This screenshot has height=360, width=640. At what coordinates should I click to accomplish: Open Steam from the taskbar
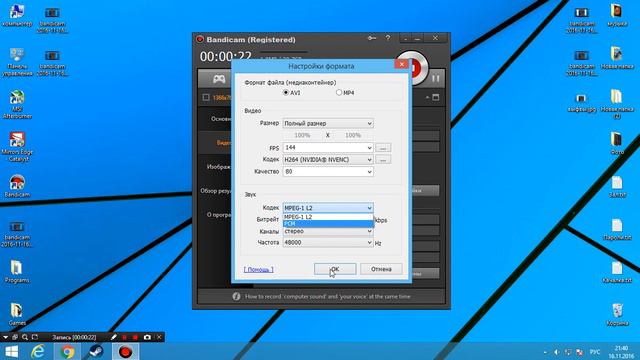[x=96, y=351]
